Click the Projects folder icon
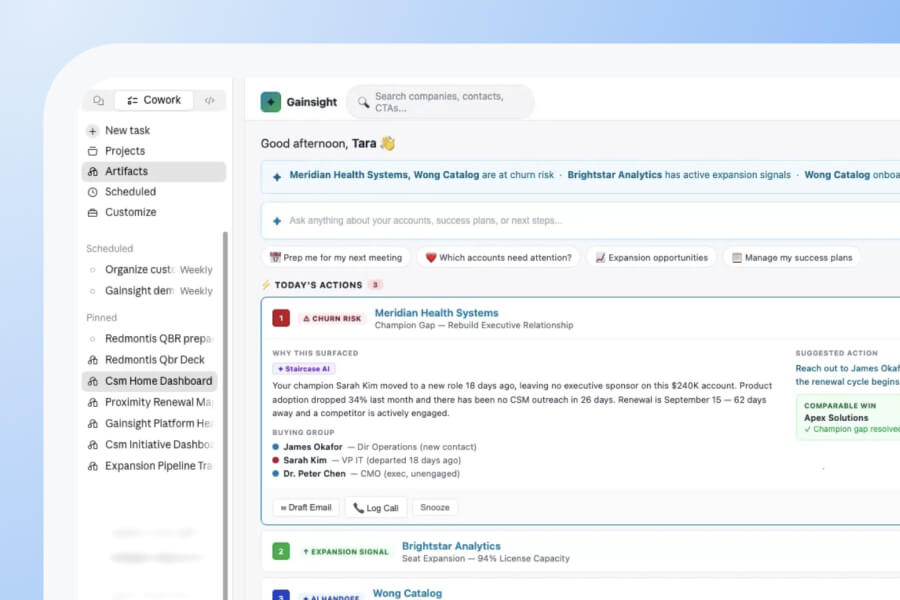Viewport: 900px width, 600px height. 92,152
